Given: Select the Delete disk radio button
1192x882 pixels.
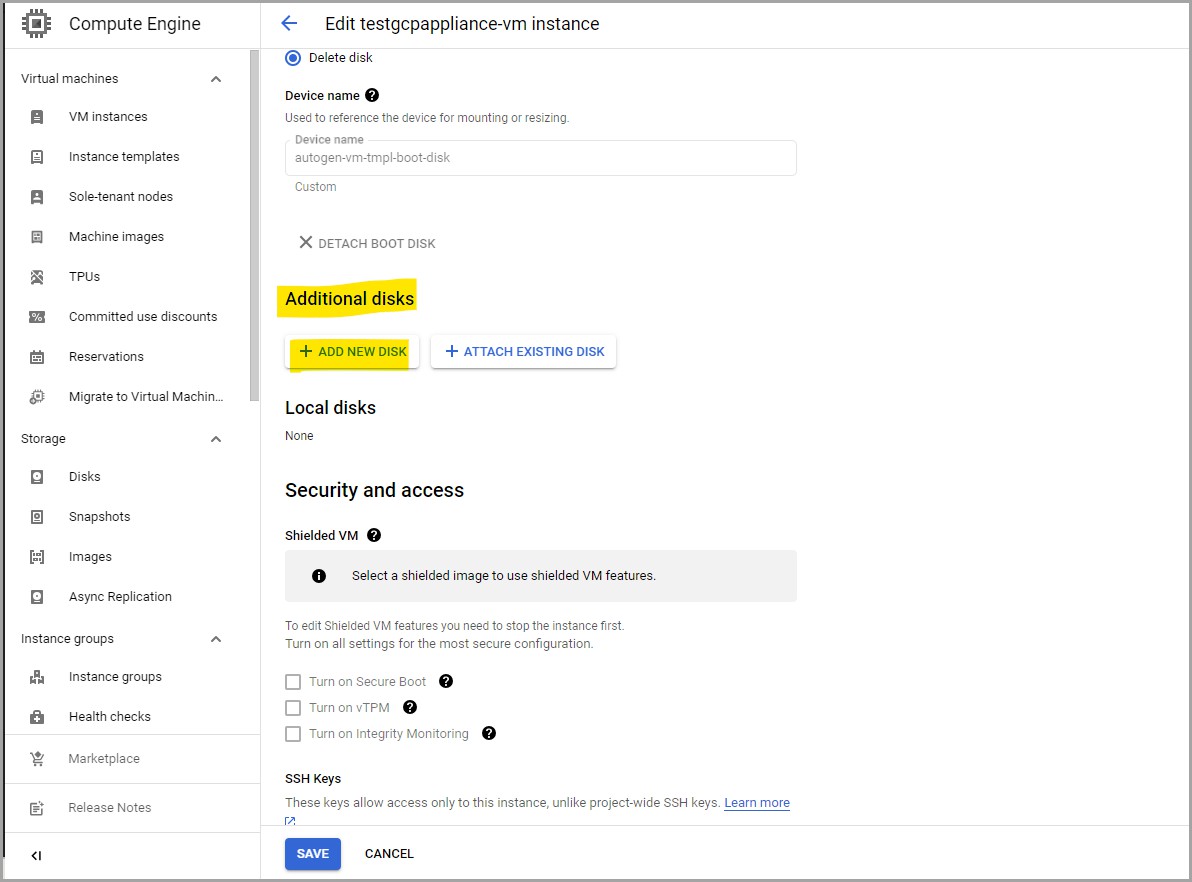Looking at the screenshot, I should pyautogui.click(x=293, y=58).
